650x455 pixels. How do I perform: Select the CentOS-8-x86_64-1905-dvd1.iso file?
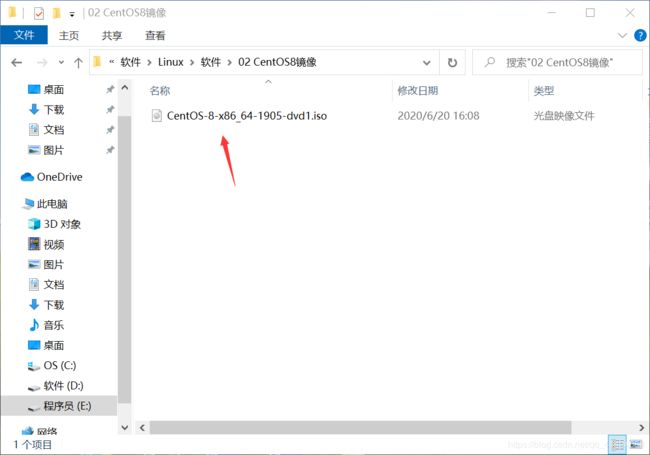click(x=247, y=116)
